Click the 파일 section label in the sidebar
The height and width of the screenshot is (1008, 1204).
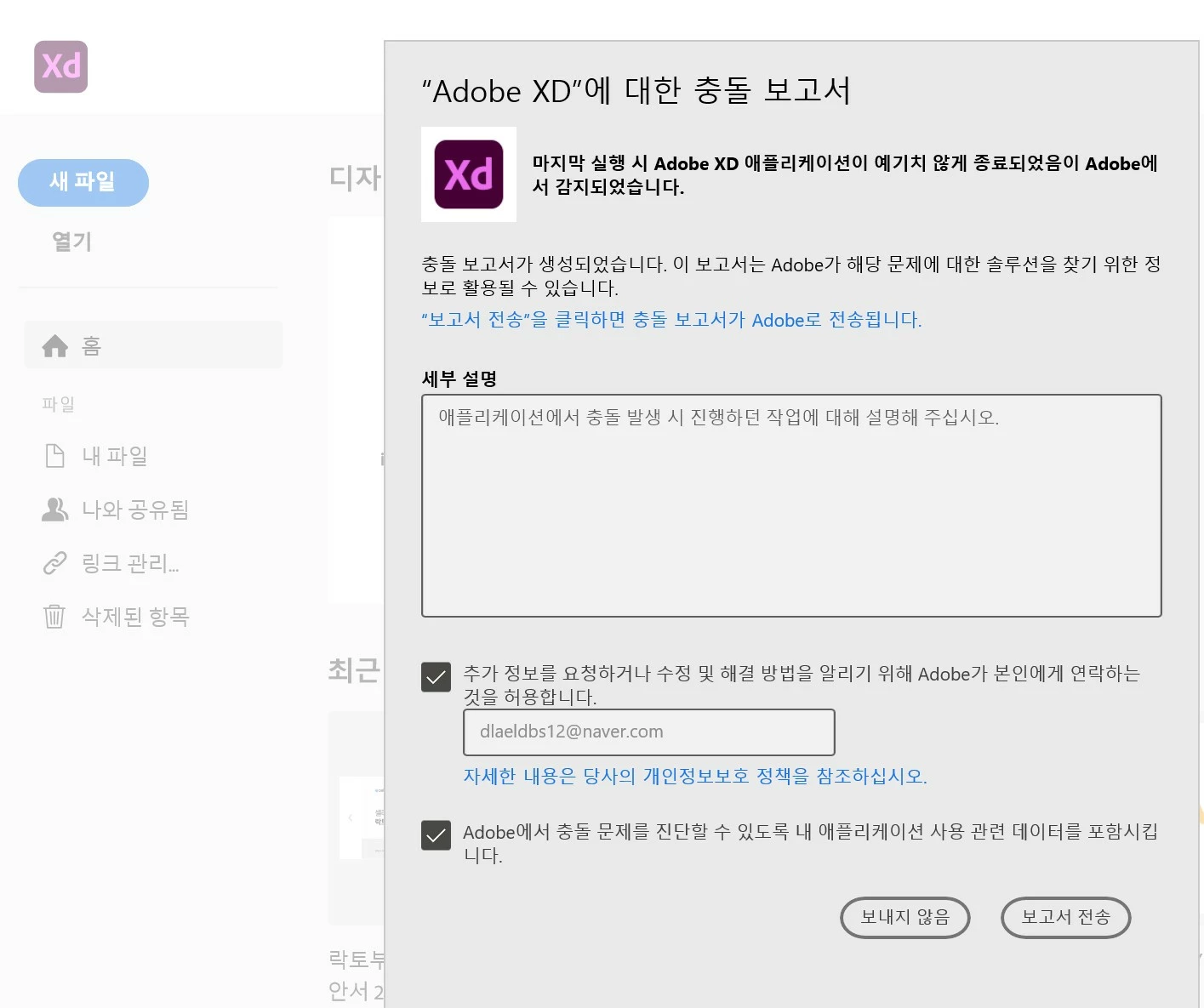(59, 404)
